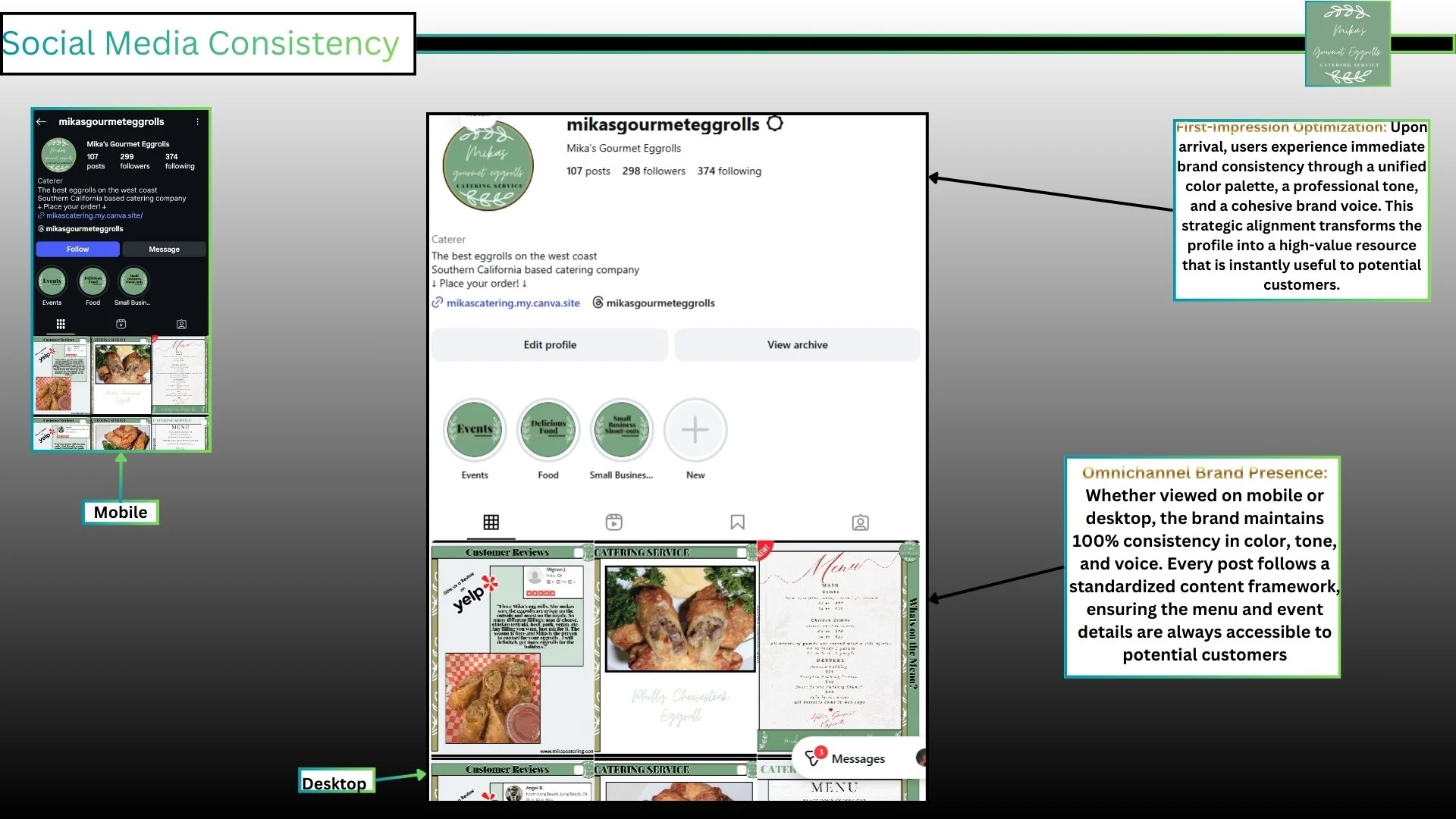Add a new highlight with the plus circle
Viewport: 1456px width, 819px height.
(695, 430)
